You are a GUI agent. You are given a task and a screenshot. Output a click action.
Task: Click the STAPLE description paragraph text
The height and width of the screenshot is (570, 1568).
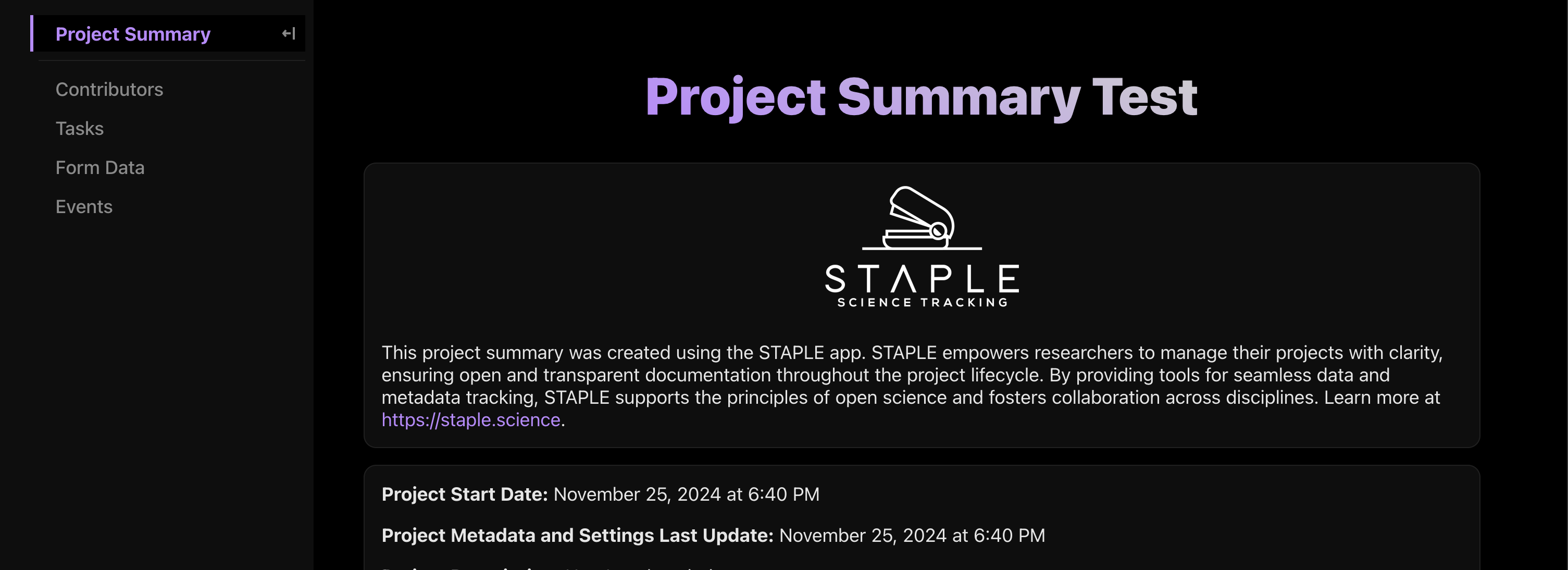(x=911, y=375)
